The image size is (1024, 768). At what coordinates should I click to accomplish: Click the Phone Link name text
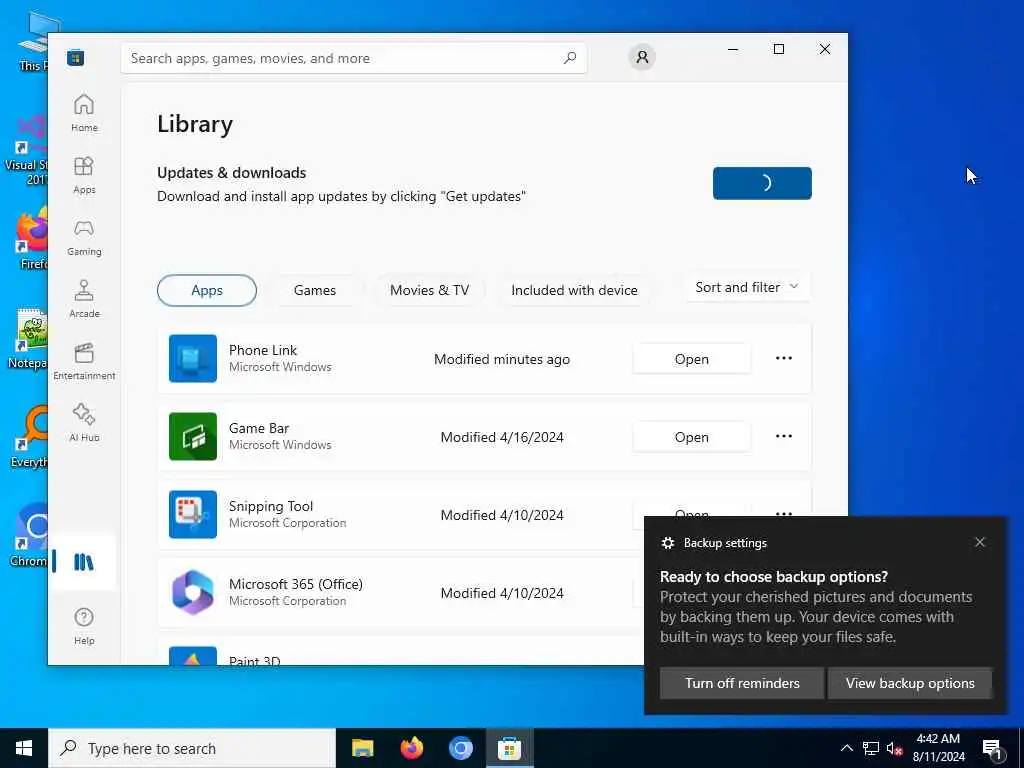point(263,350)
